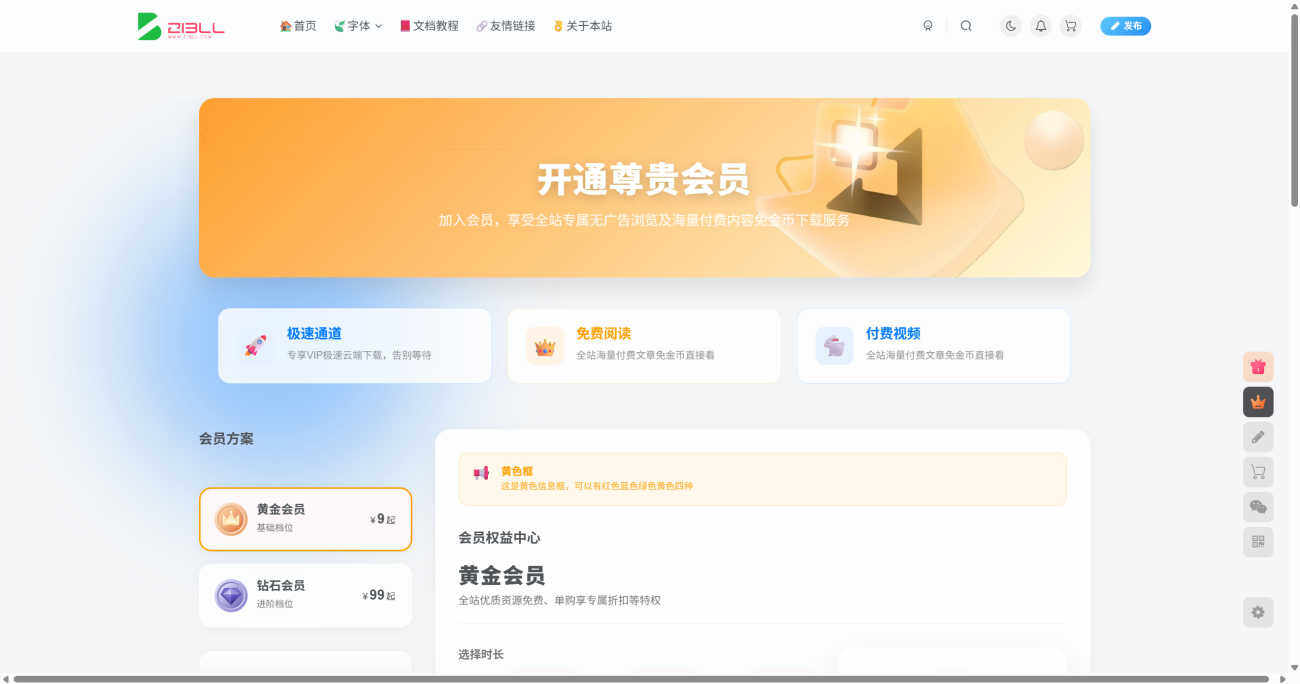Click the blue 发布 button
This screenshot has width=1300, height=684.
(1125, 26)
